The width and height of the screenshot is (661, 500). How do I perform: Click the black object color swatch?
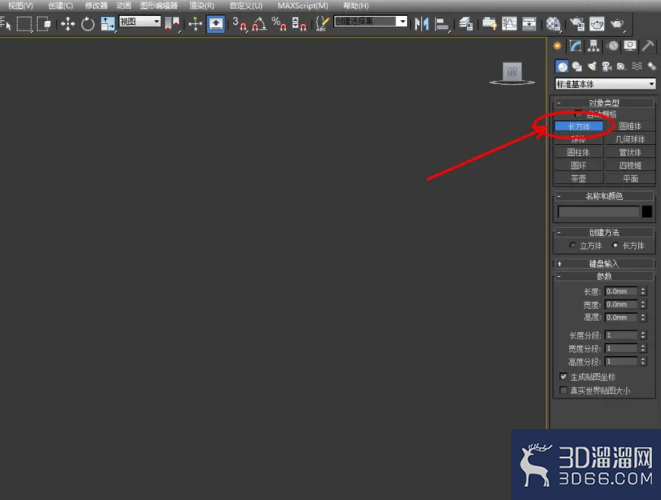click(647, 212)
